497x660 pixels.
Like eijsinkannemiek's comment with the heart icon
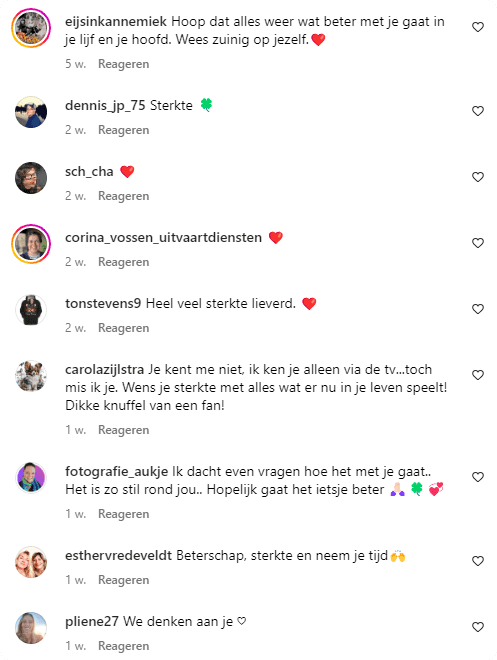pos(478,27)
